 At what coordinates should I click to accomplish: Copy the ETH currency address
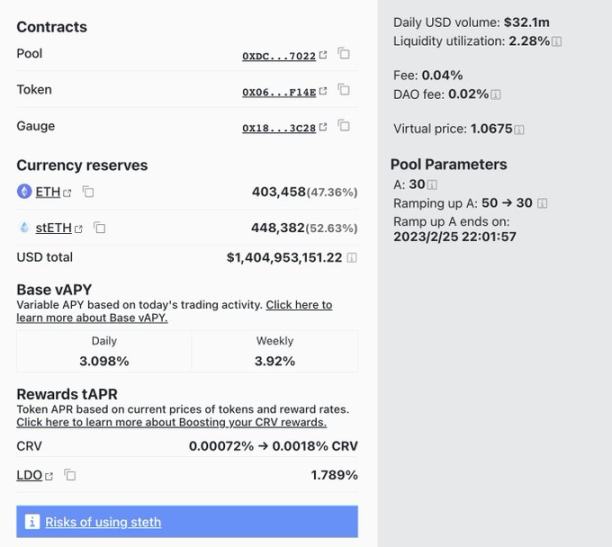click(x=88, y=191)
